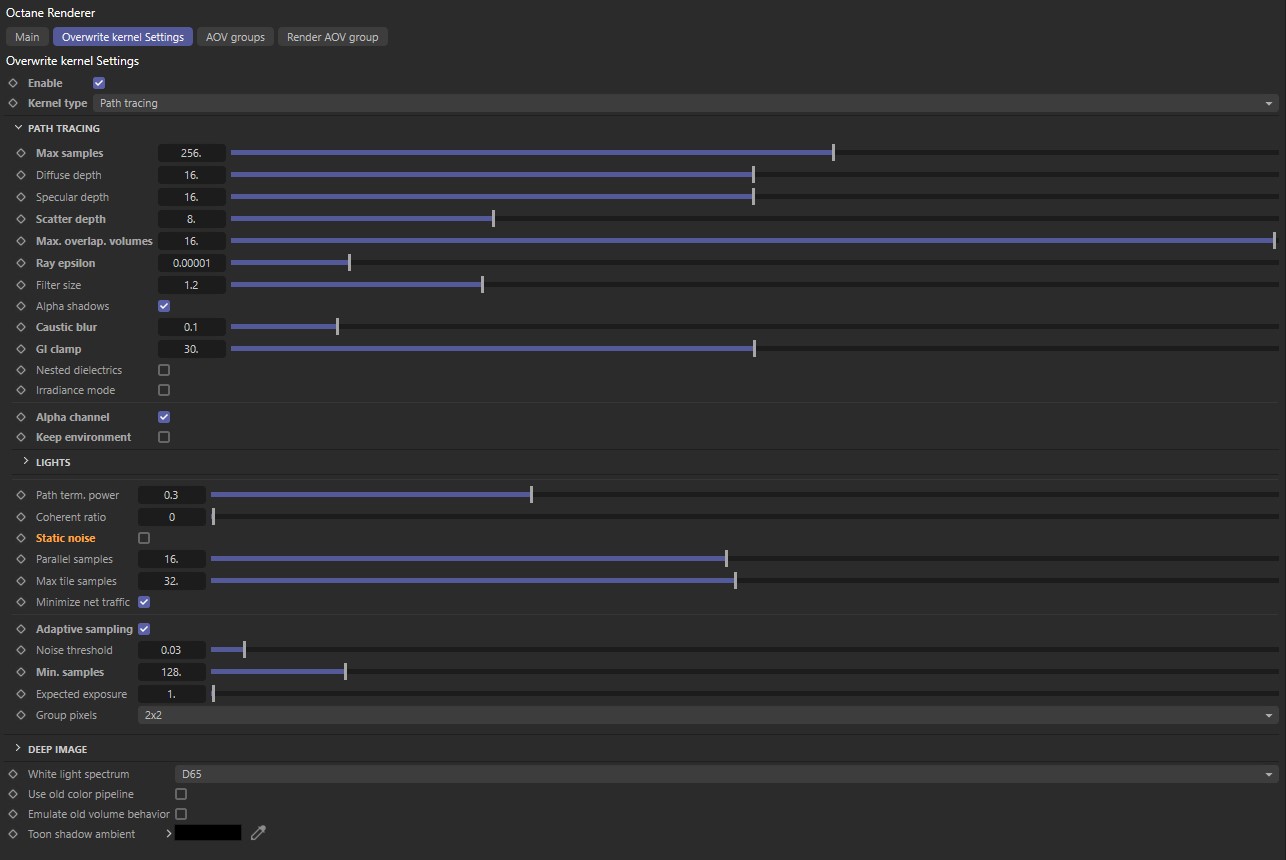
Task: Click the keyframe diamond beside Kernel type
Action: pos(13,103)
